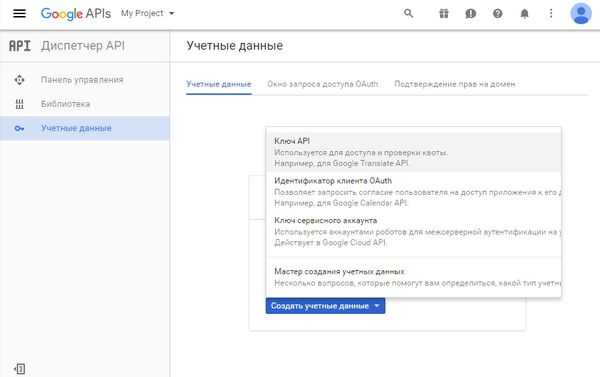Open the hamburger navigation menu
600x377 pixels.
[20, 13]
